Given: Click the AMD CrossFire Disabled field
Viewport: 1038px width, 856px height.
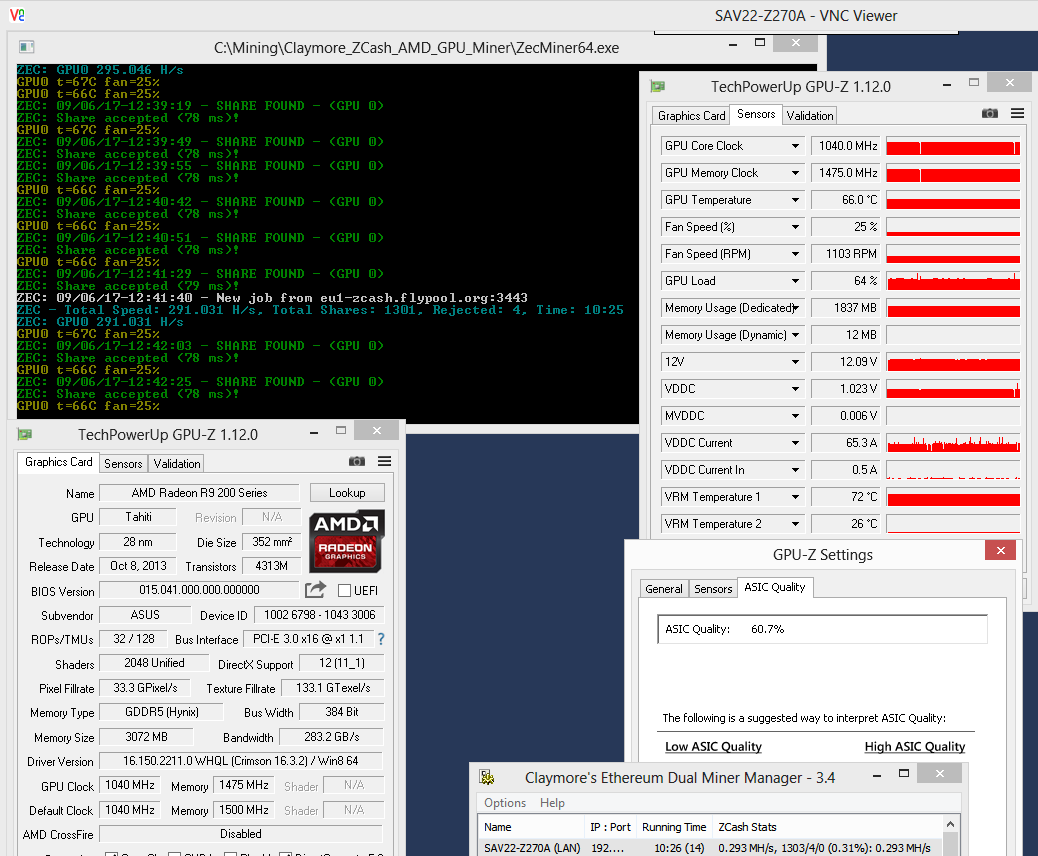Looking at the screenshot, I should [x=241, y=834].
